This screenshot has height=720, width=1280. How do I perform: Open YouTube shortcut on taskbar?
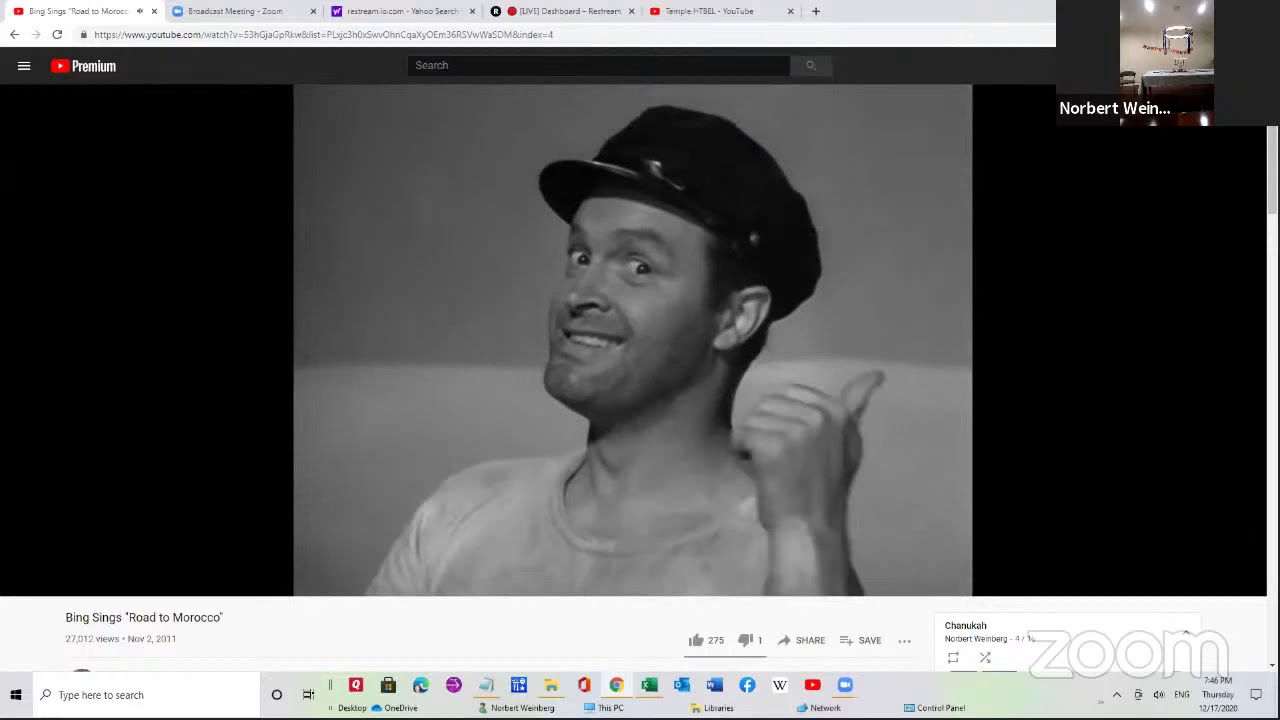pos(812,685)
